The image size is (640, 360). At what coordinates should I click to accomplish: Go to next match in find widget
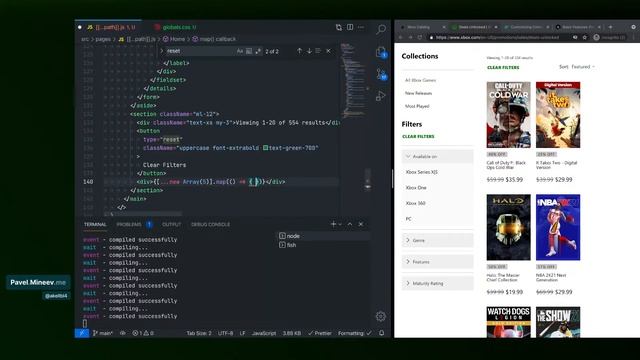[x=309, y=51]
